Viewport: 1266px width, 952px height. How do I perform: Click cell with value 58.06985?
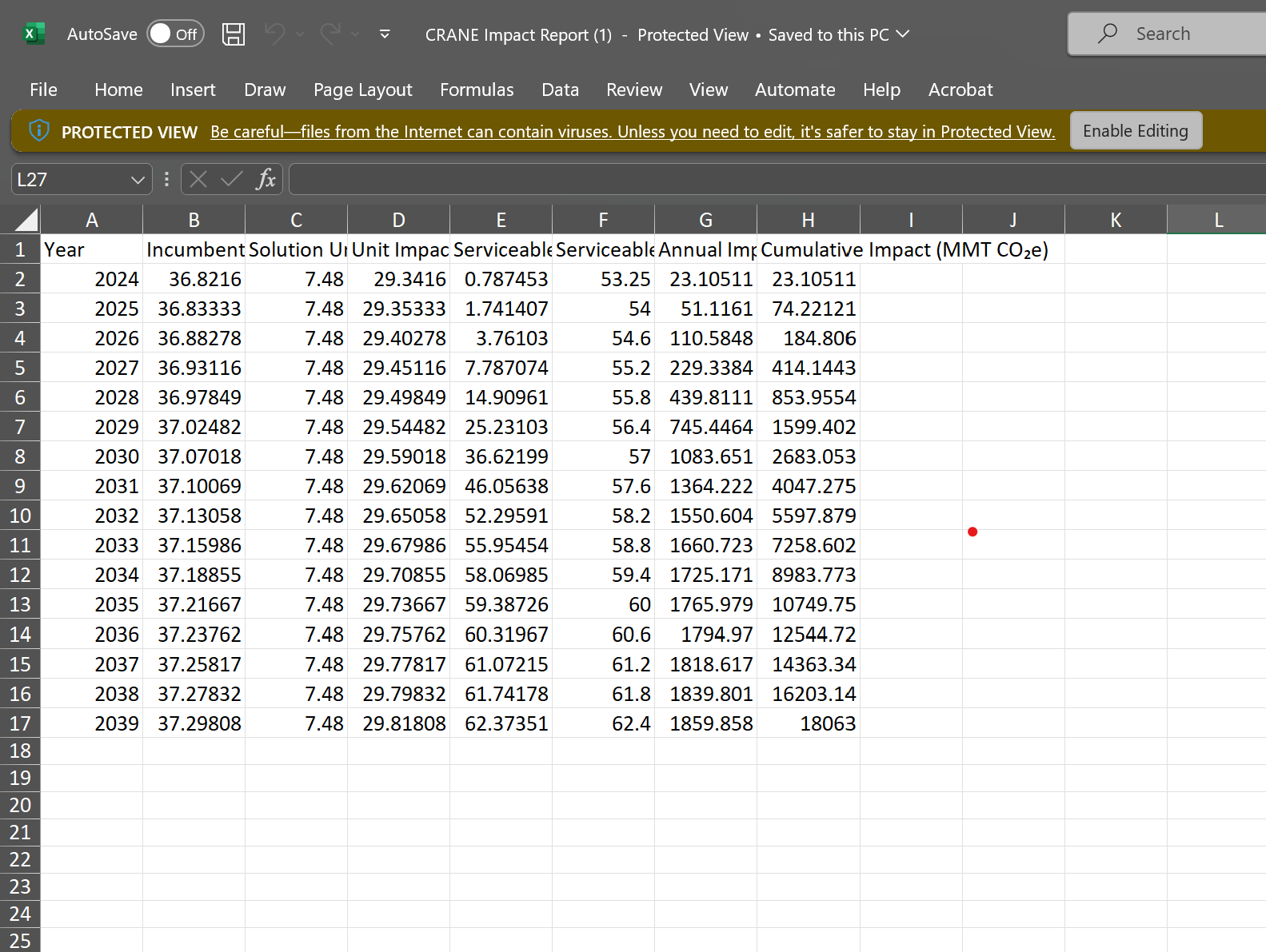coord(501,575)
